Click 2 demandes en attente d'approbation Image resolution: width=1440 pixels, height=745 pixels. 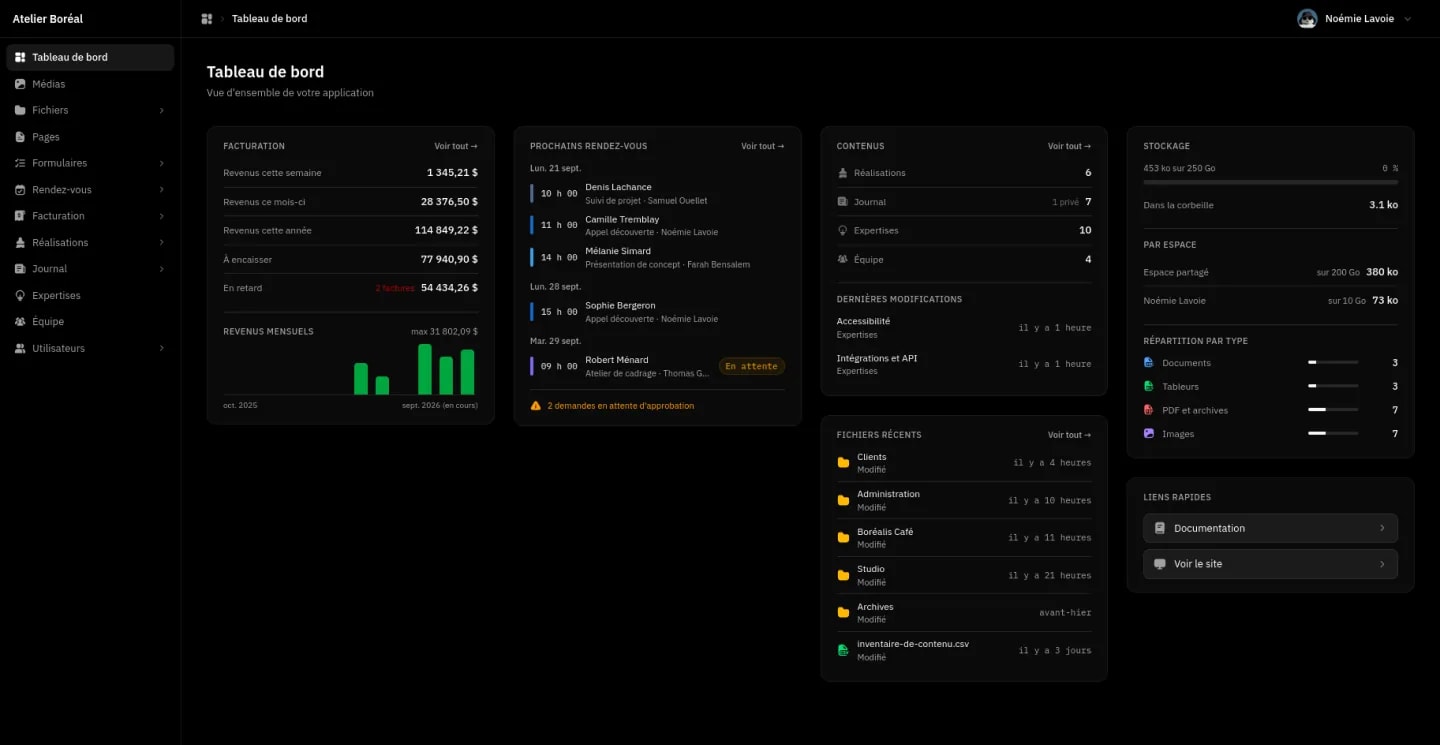[x=621, y=406]
